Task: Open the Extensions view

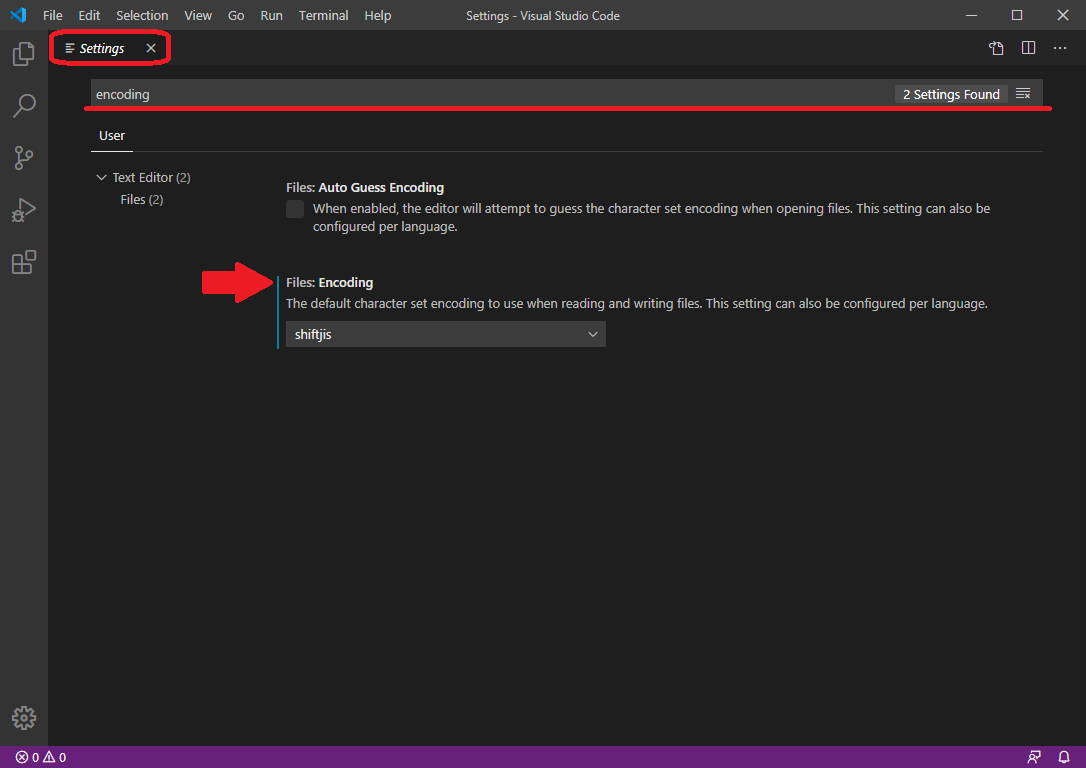Action: point(24,262)
